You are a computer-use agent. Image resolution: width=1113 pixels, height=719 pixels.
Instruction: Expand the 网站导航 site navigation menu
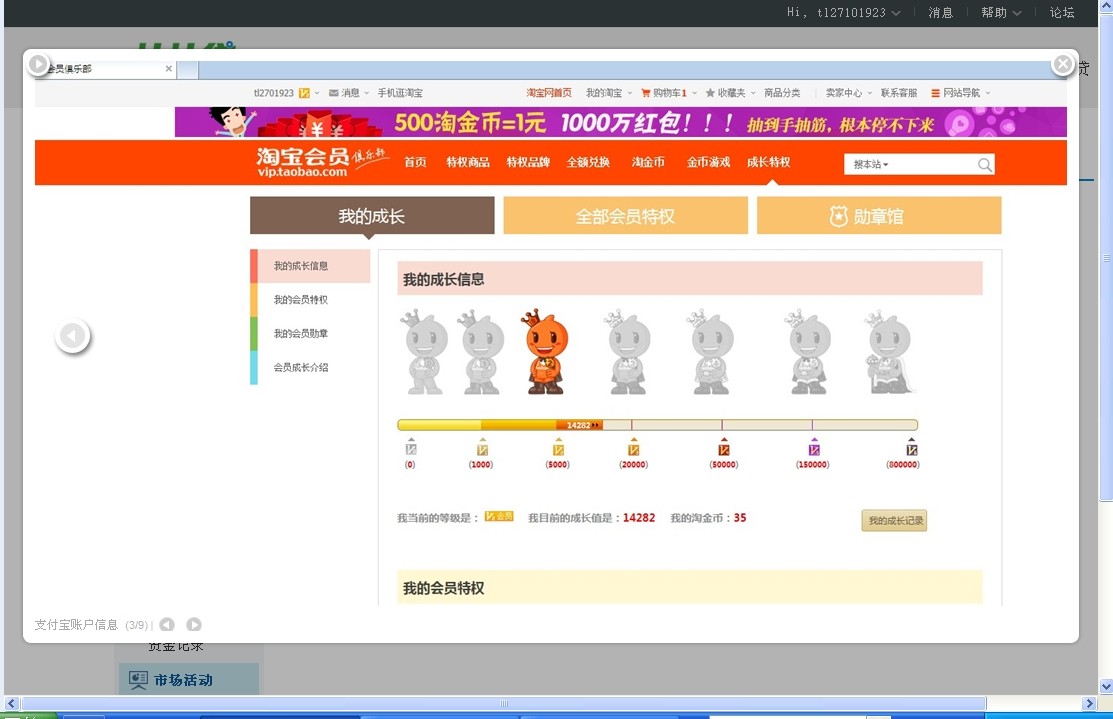(x=960, y=93)
